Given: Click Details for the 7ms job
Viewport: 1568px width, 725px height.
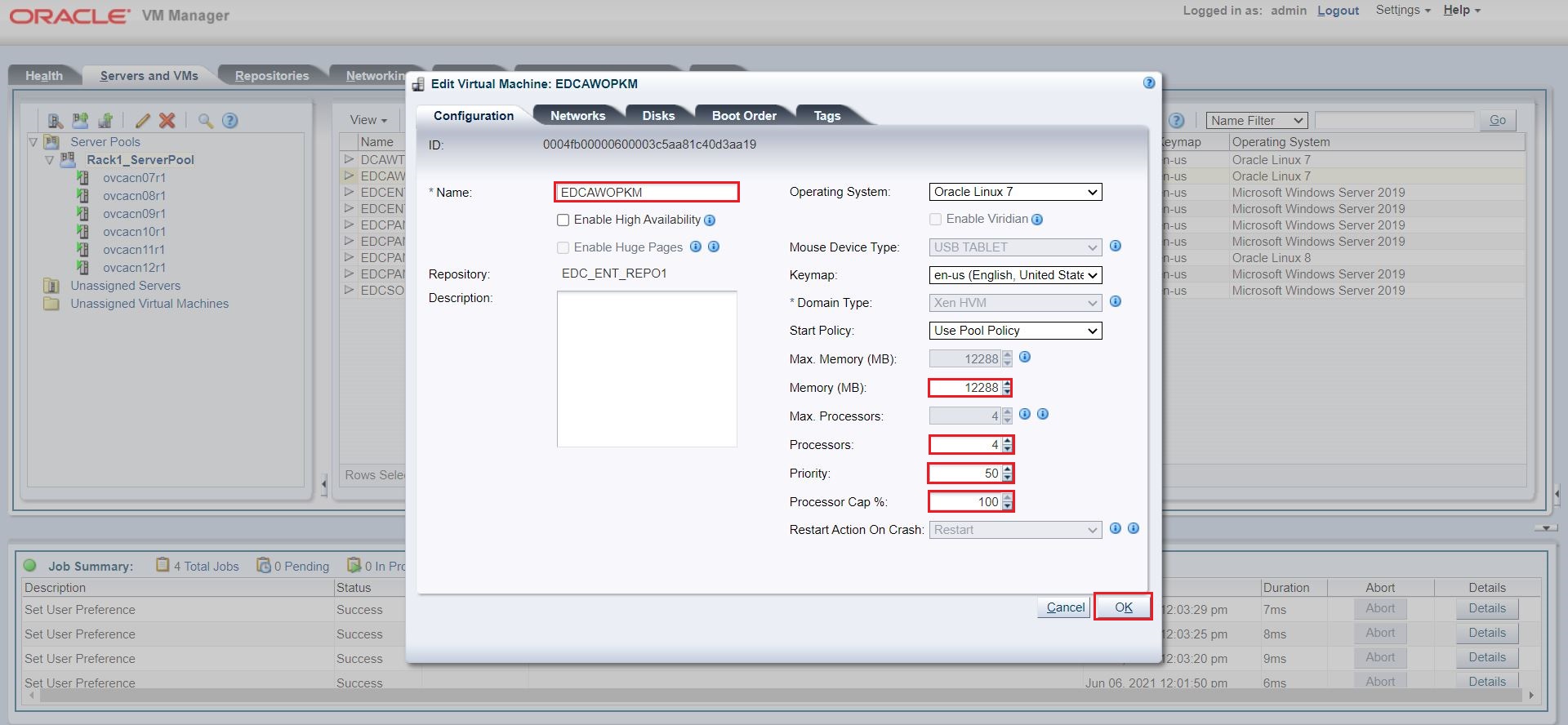Looking at the screenshot, I should [1487, 608].
